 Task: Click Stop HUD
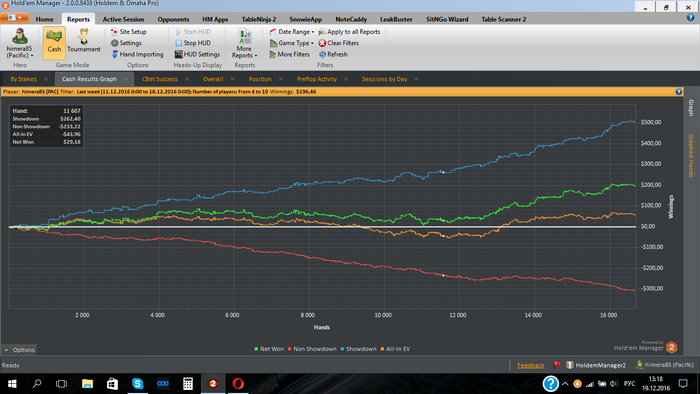pos(193,43)
